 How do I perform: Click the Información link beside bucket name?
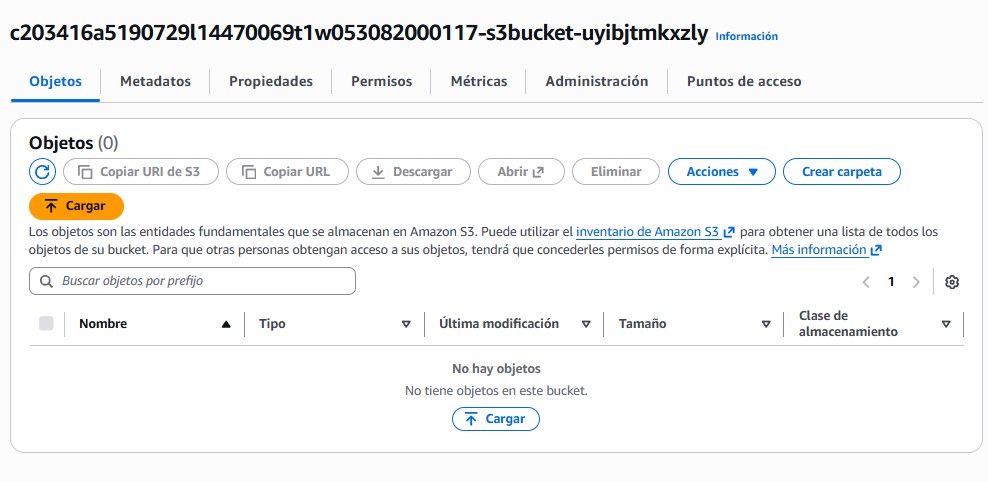coord(746,36)
